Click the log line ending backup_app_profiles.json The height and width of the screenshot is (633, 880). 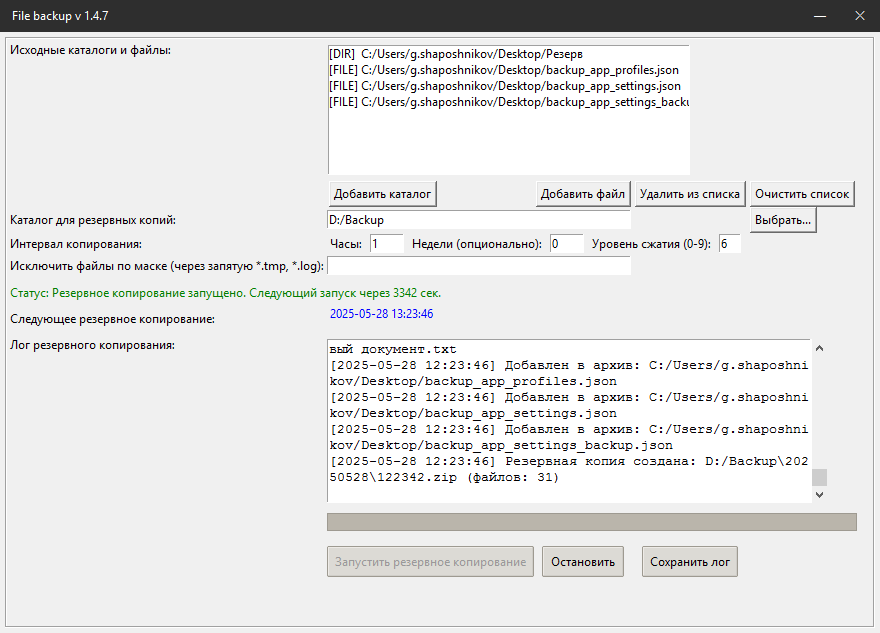[473, 382]
